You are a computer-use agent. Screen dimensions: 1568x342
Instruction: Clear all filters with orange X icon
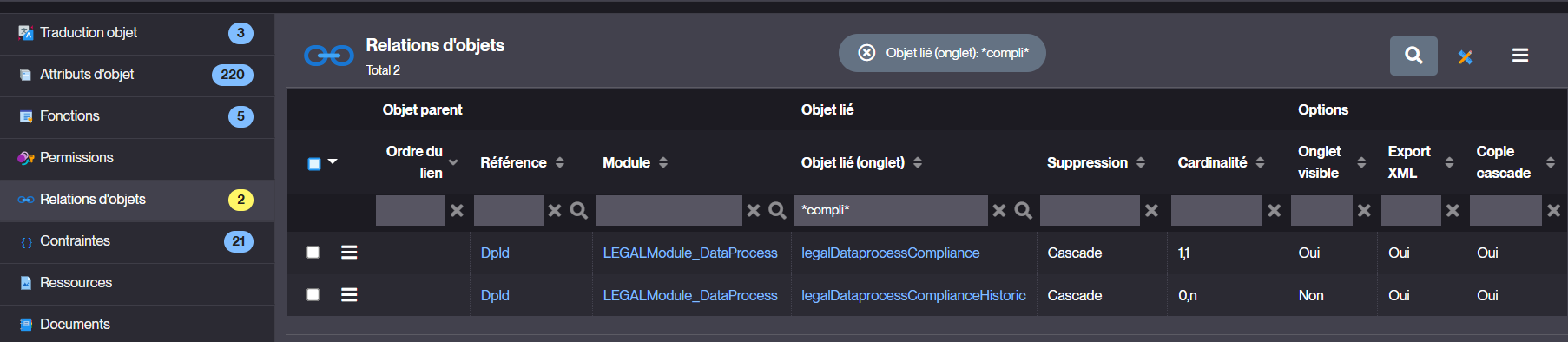(x=1466, y=56)
